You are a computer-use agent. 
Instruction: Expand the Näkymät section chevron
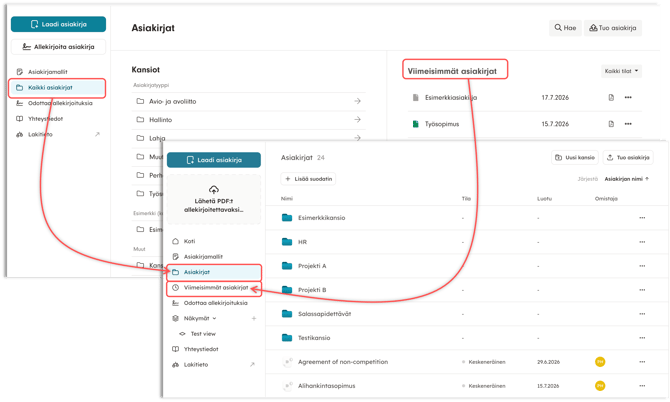tap(215, 318)
